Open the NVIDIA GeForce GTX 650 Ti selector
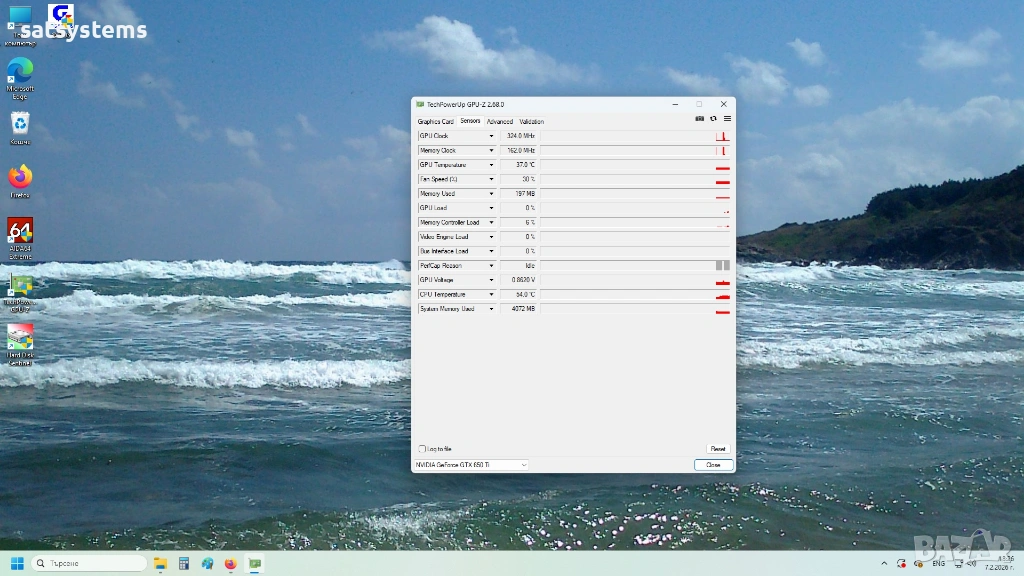 pyautogui.click(x=471, y=465)
